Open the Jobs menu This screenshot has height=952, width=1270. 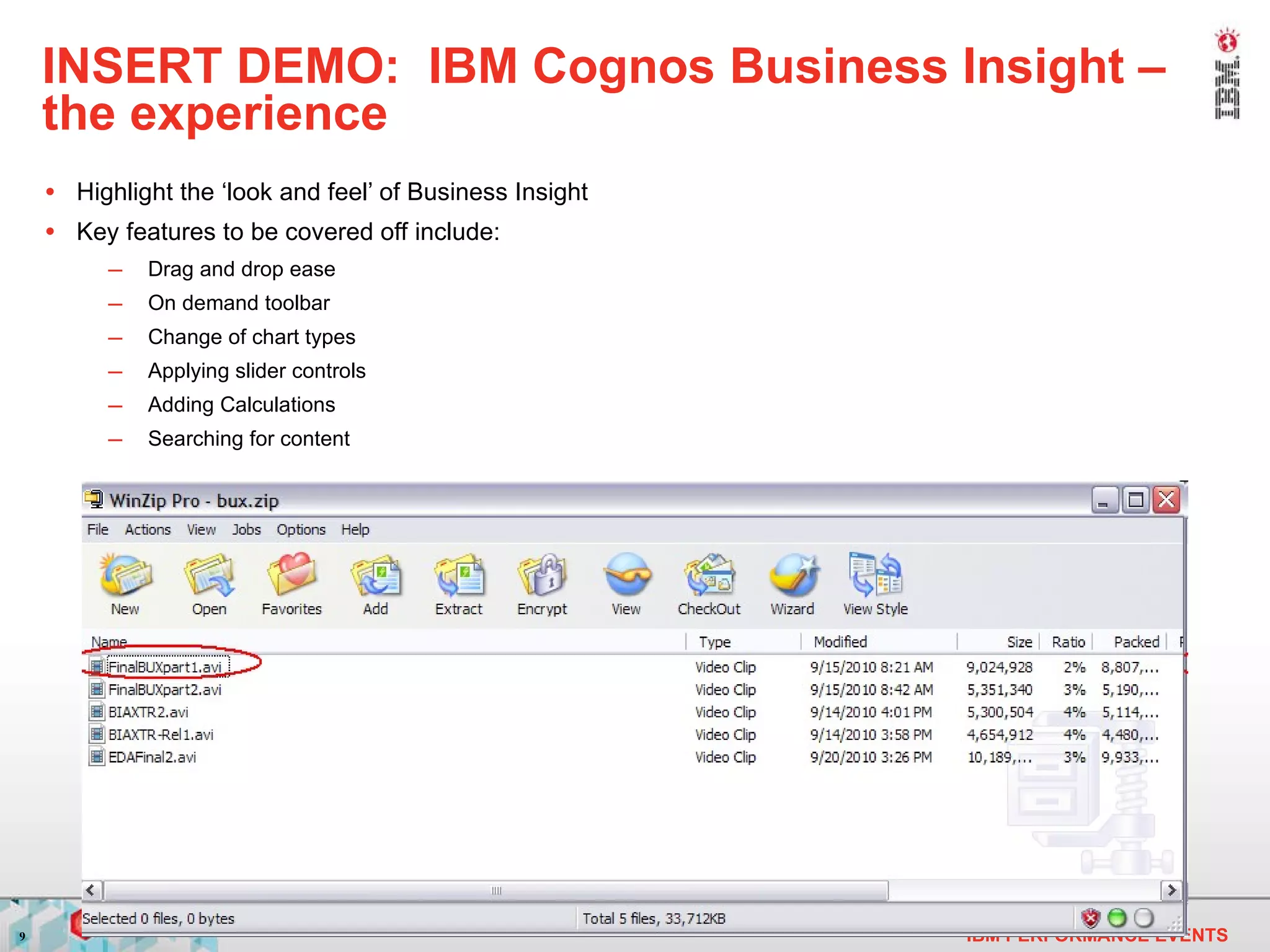(x=246, y=529)
